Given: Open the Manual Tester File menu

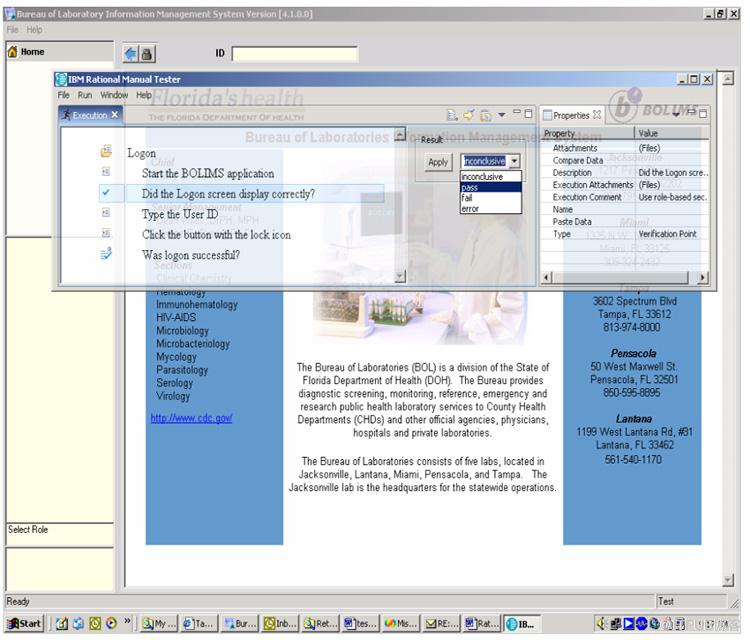Looking at the screenshot, I should point(64,95).
